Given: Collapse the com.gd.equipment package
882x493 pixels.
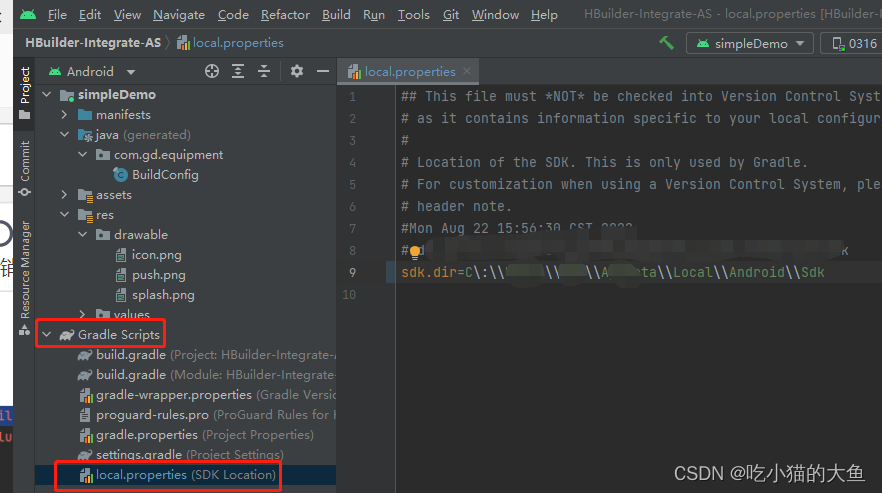Looking at the screenshot, I should click(83, 155).
